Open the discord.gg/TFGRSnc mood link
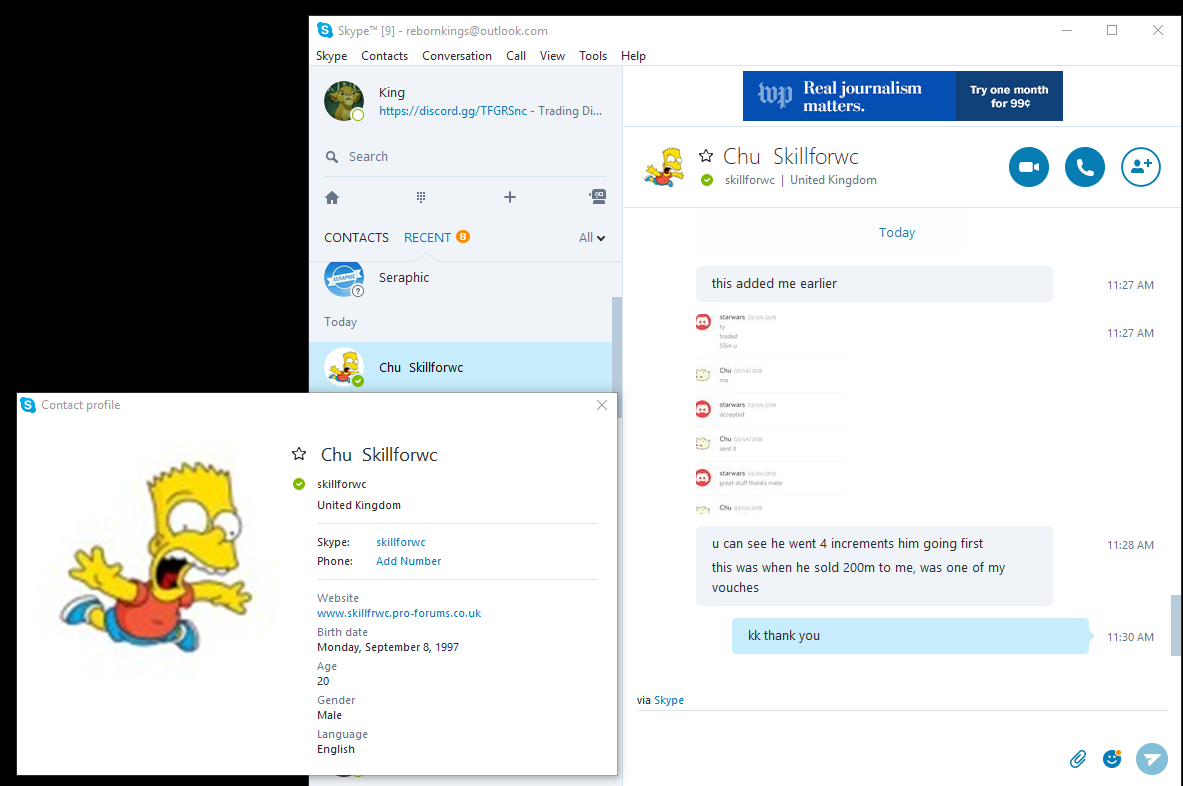This screenshot has height=786, width=1183. pos(453,111)
